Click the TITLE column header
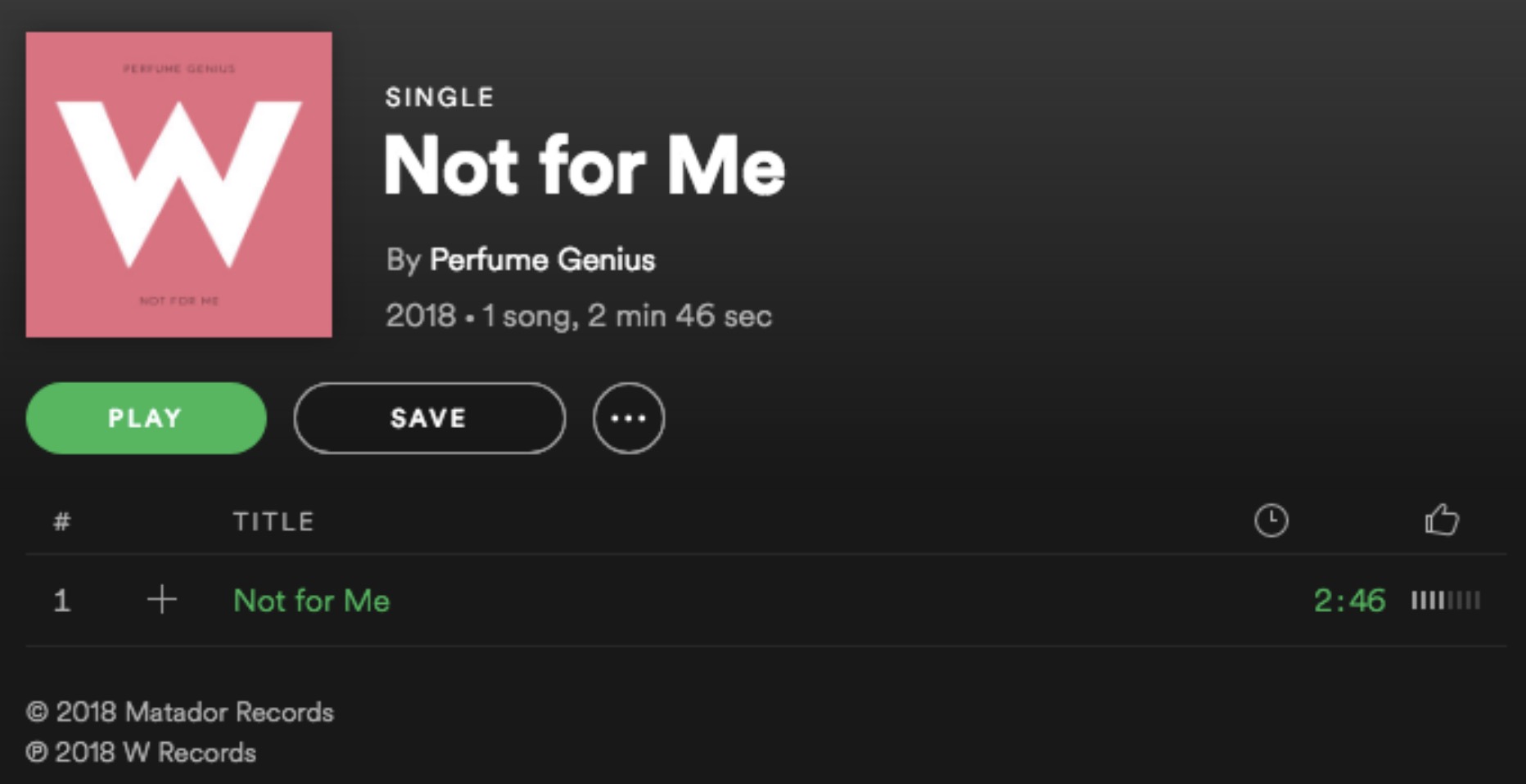Viewport: 1526px width, 784px height. 273,522
